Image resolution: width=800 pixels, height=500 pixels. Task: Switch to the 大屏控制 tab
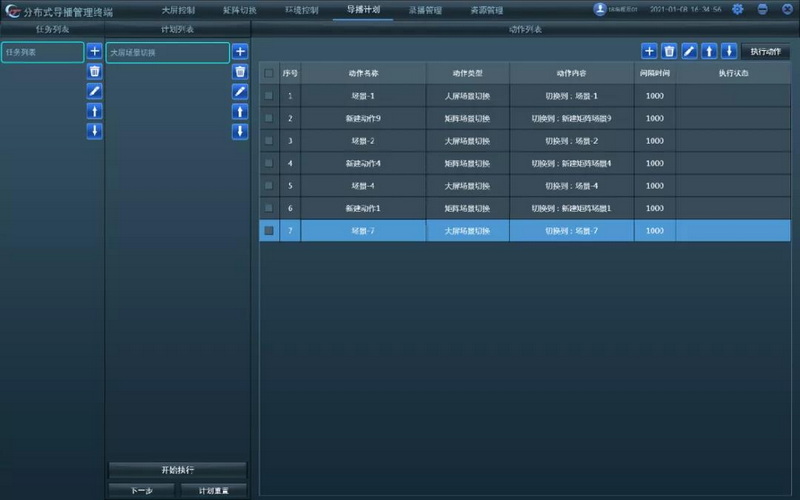click(x=178, y=9)
